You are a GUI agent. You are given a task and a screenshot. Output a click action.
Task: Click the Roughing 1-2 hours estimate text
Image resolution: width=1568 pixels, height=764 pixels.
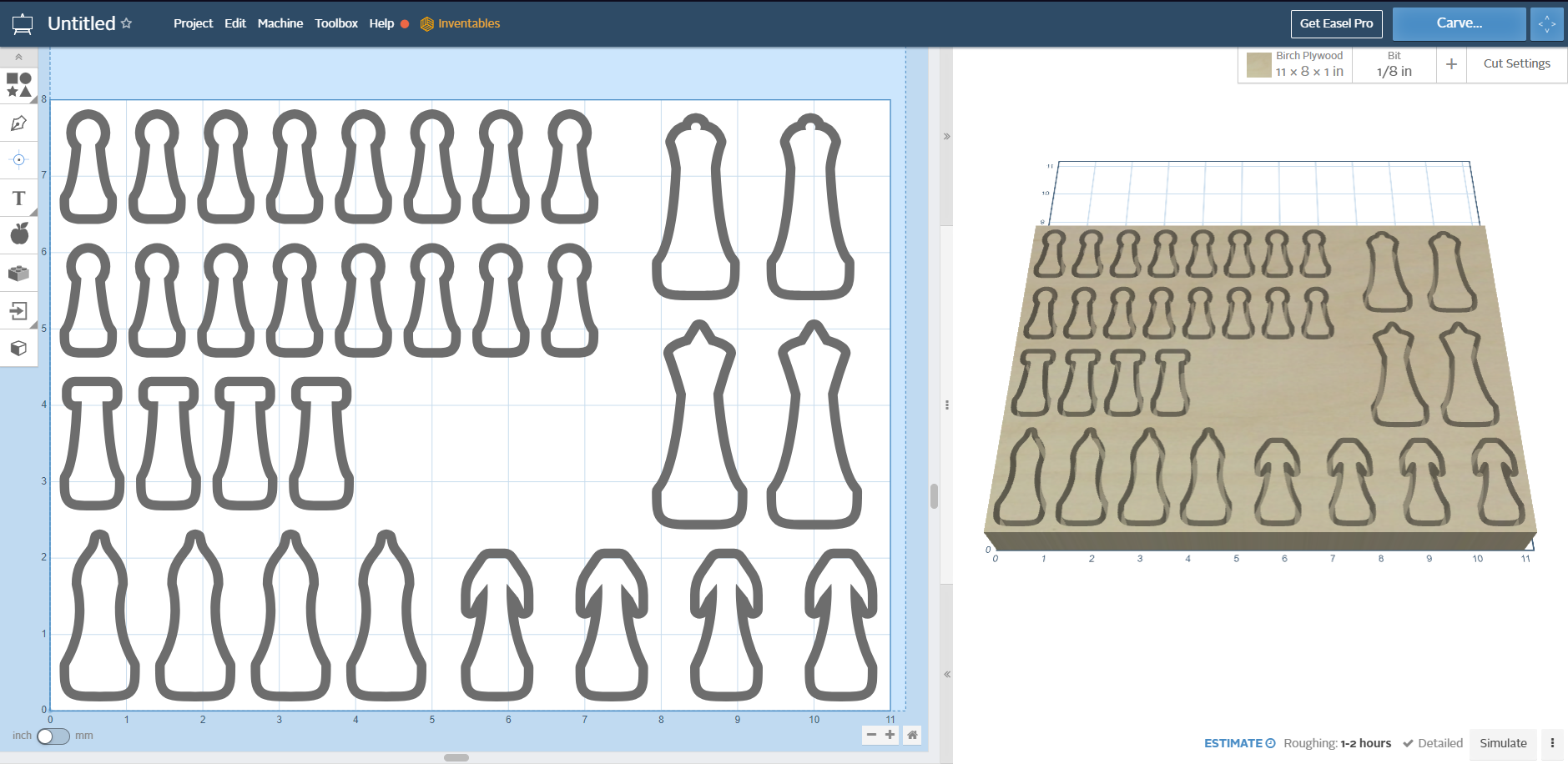click(x=1337, y=743)
